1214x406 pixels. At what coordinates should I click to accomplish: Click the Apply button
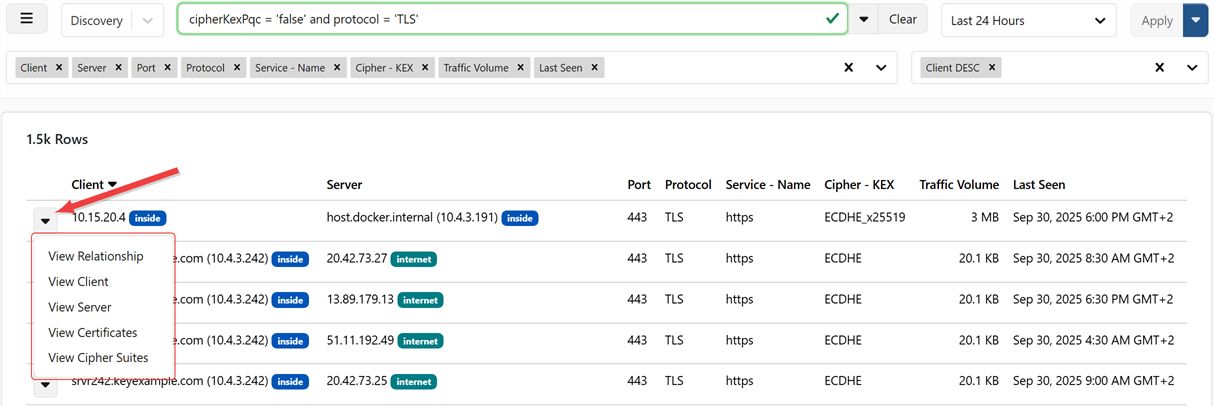point(1157,20)
